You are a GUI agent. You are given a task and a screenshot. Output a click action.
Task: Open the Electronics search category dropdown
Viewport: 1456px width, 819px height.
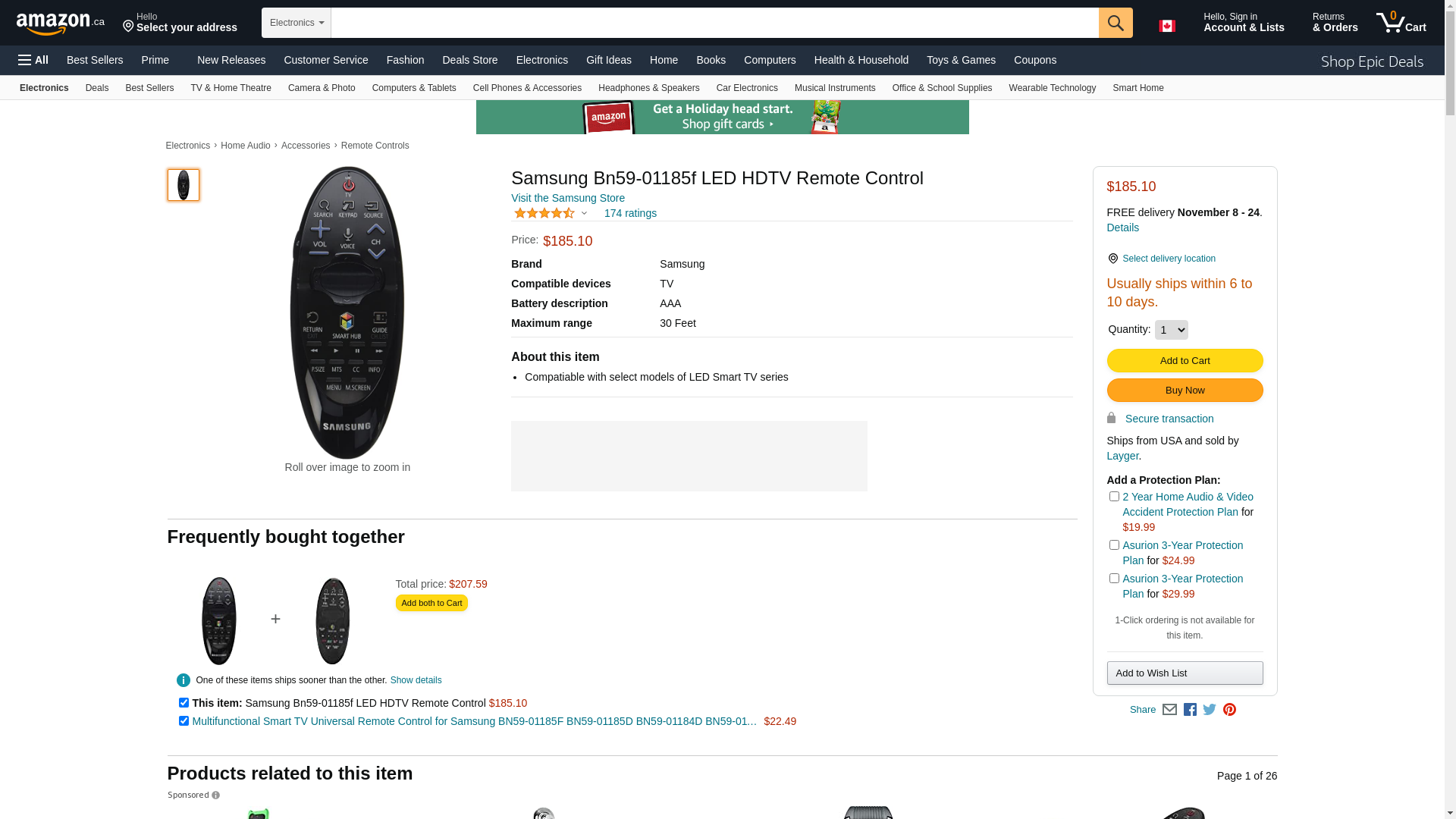click(x=297, y=23)
